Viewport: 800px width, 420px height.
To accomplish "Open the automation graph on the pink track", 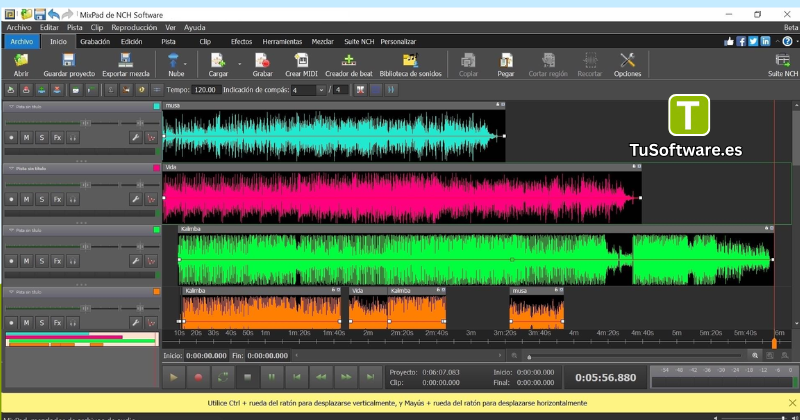I will 151,199.
